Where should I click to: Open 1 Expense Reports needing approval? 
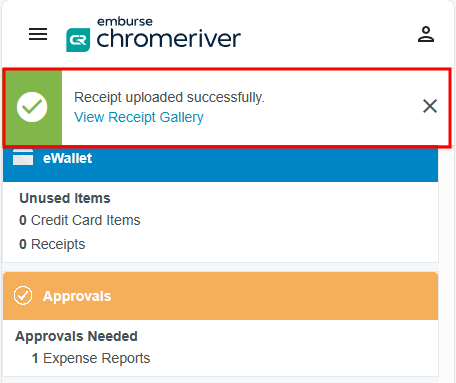coord(91,358)
